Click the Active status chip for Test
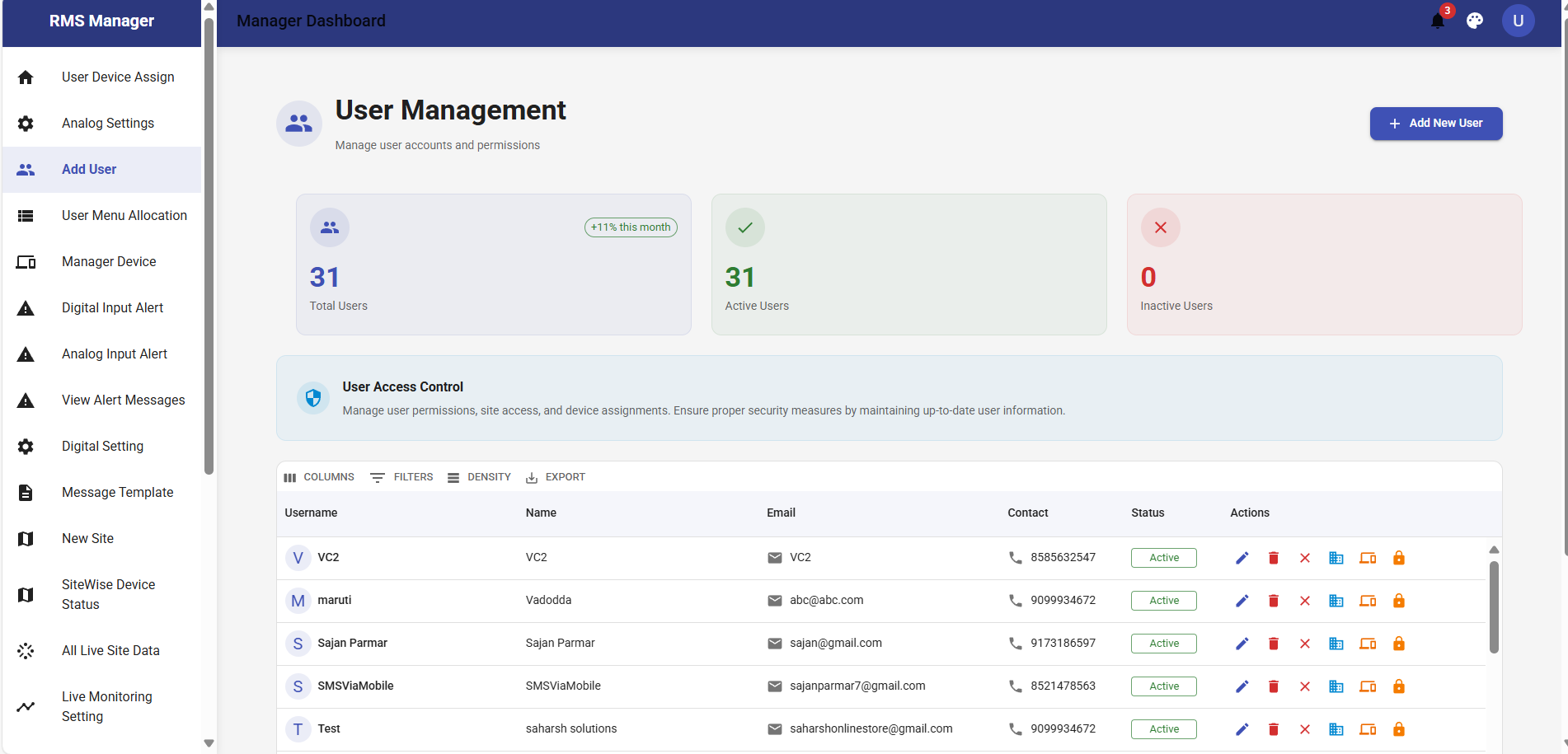This screenshot has height=754, width=1568. point(1163,729)
